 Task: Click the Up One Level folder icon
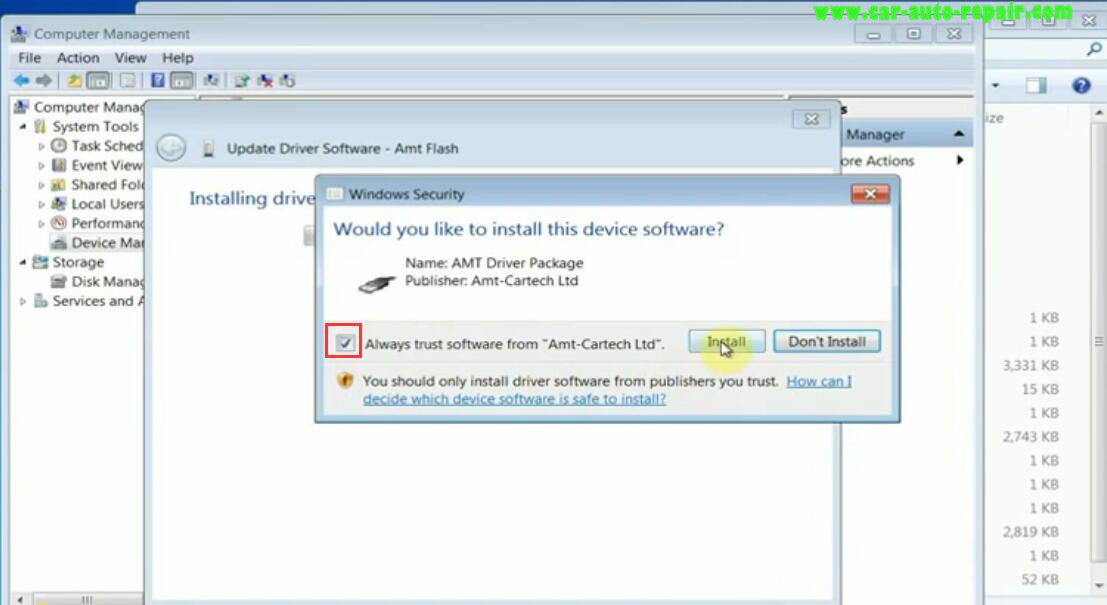point(73,80)
